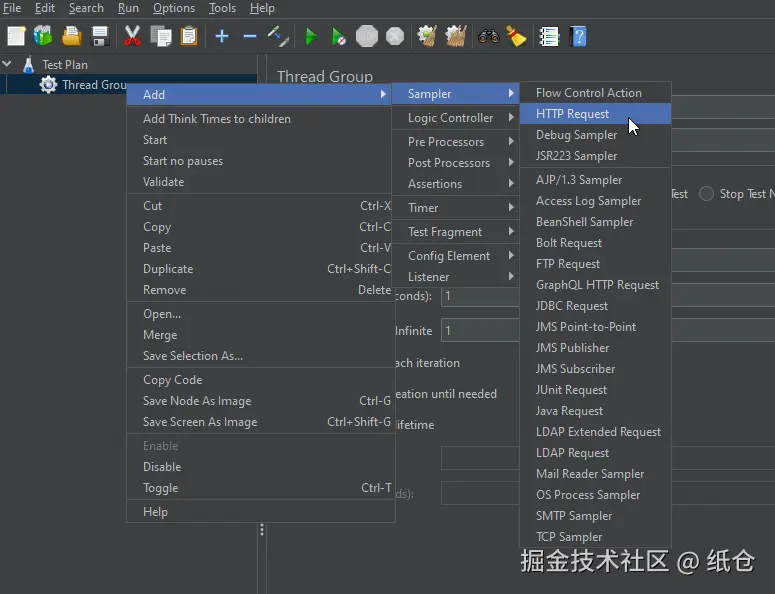The height and width of the screenshot is (594, 775).
Task: Select Duplicate in context menu
Action: click(260, 269)
